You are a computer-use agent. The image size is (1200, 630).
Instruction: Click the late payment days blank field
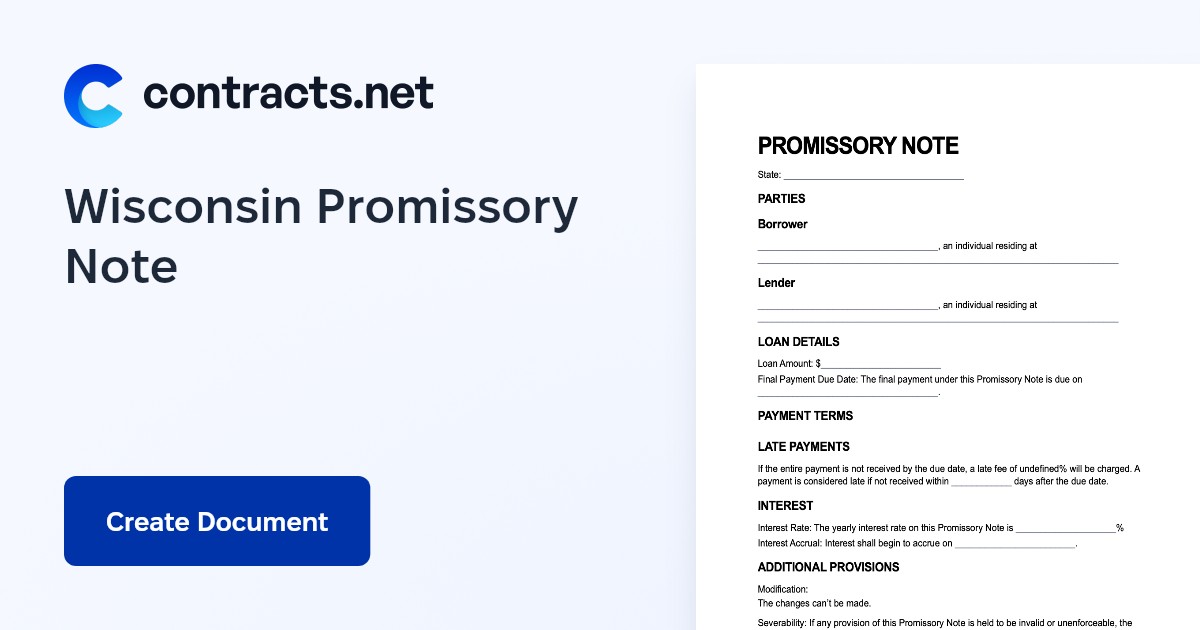(981, 483)
